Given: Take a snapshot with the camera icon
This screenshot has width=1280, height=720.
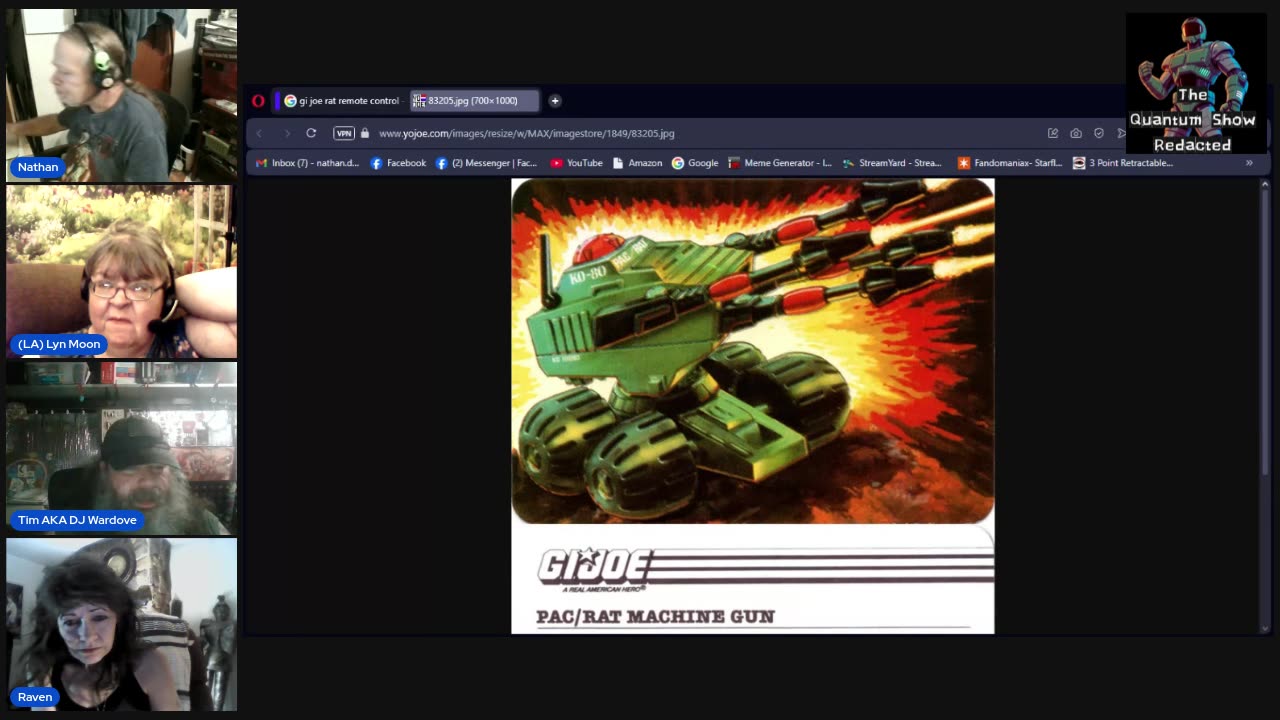Looking at the screenshot, I should (x=1076, y=133).
